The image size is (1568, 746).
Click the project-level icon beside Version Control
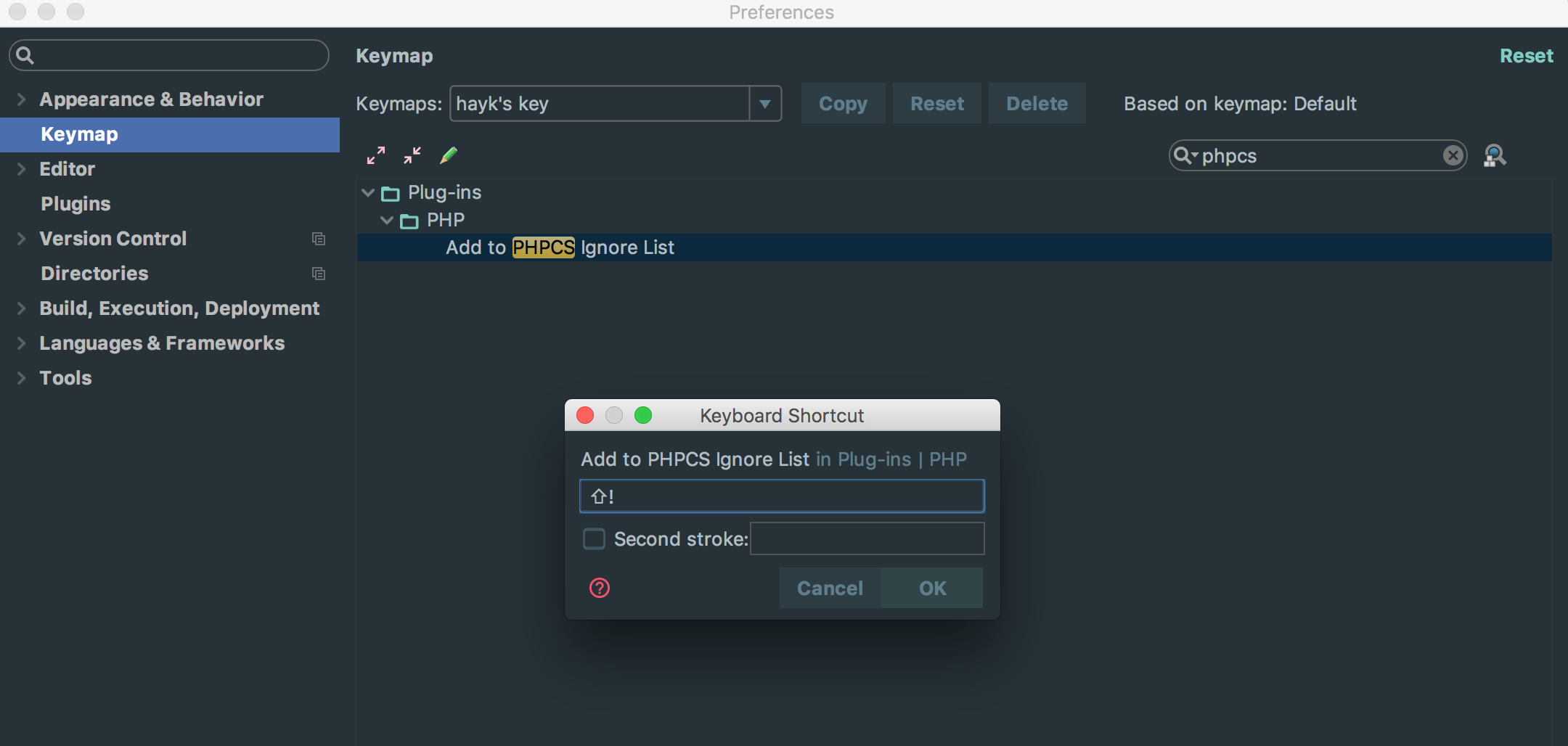coord(318,239)
